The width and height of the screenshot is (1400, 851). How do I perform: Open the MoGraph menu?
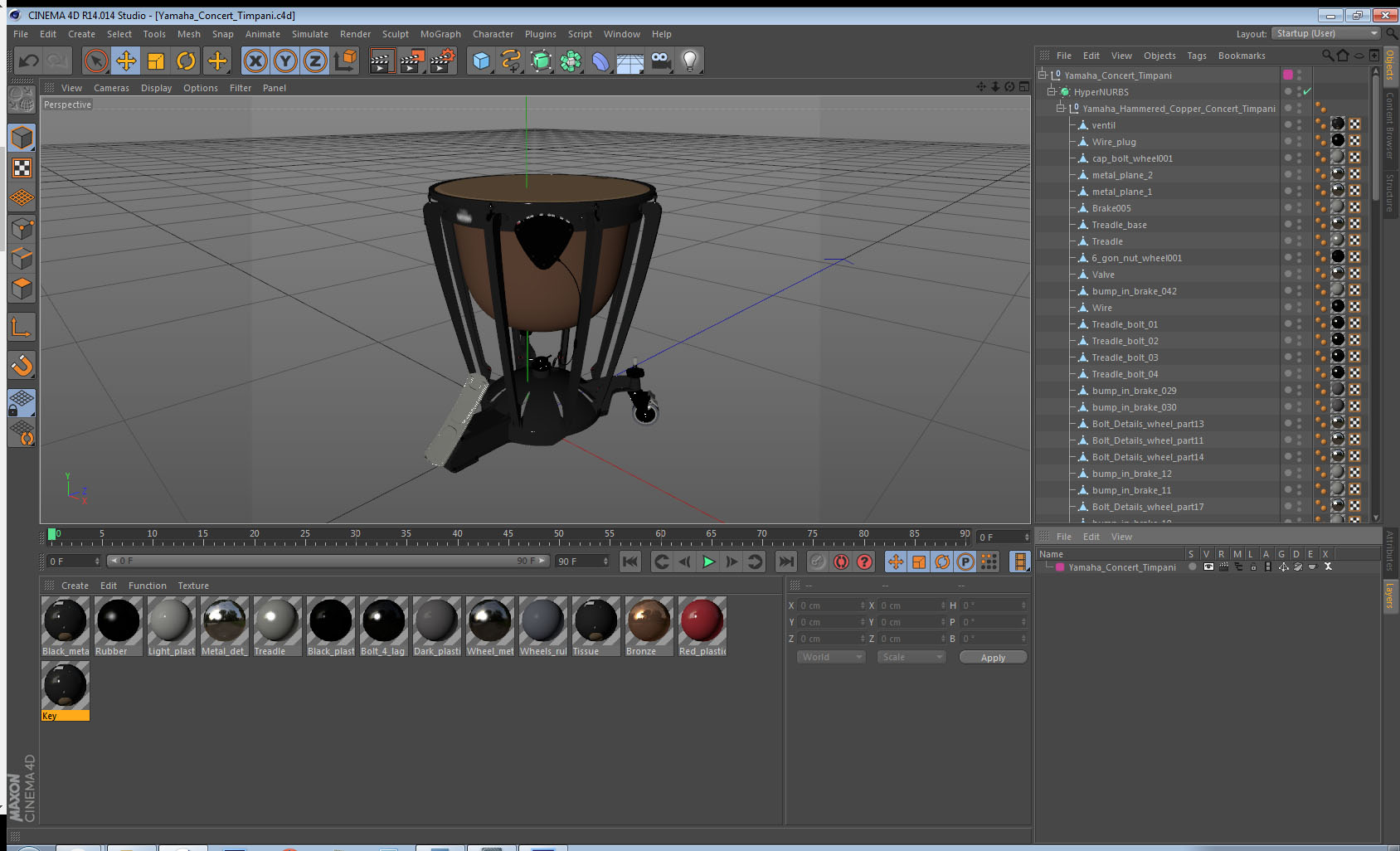pyautogui.click(x=440, y=34)
